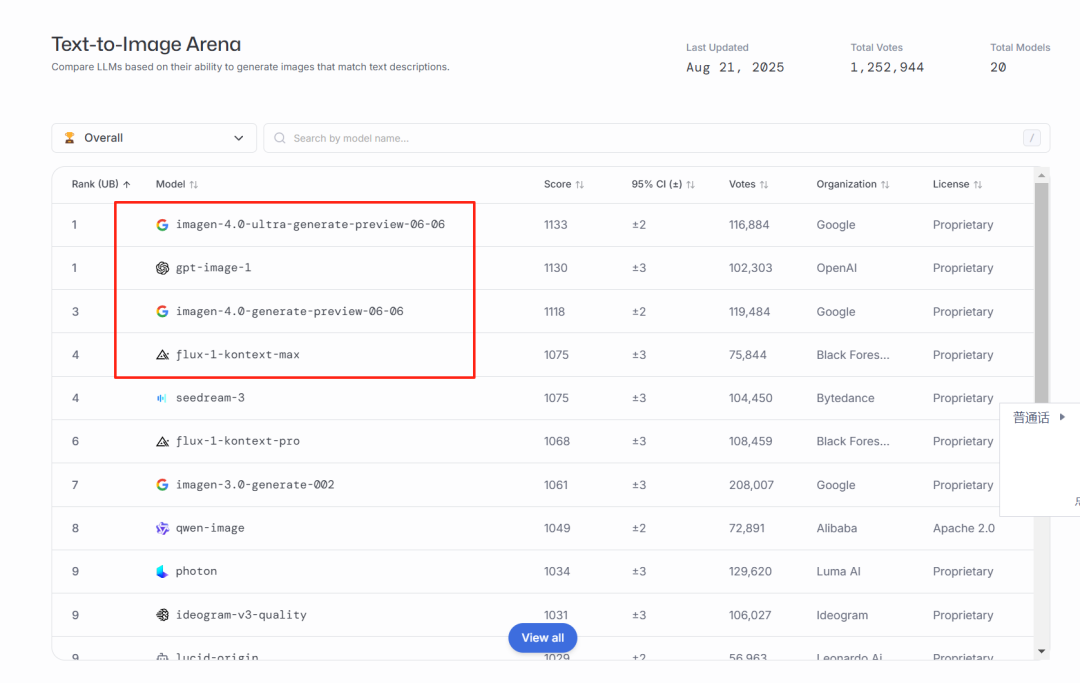Click the slash shortcut badge in search
The image size is (1080, 683).
(x=1031, y=138)
